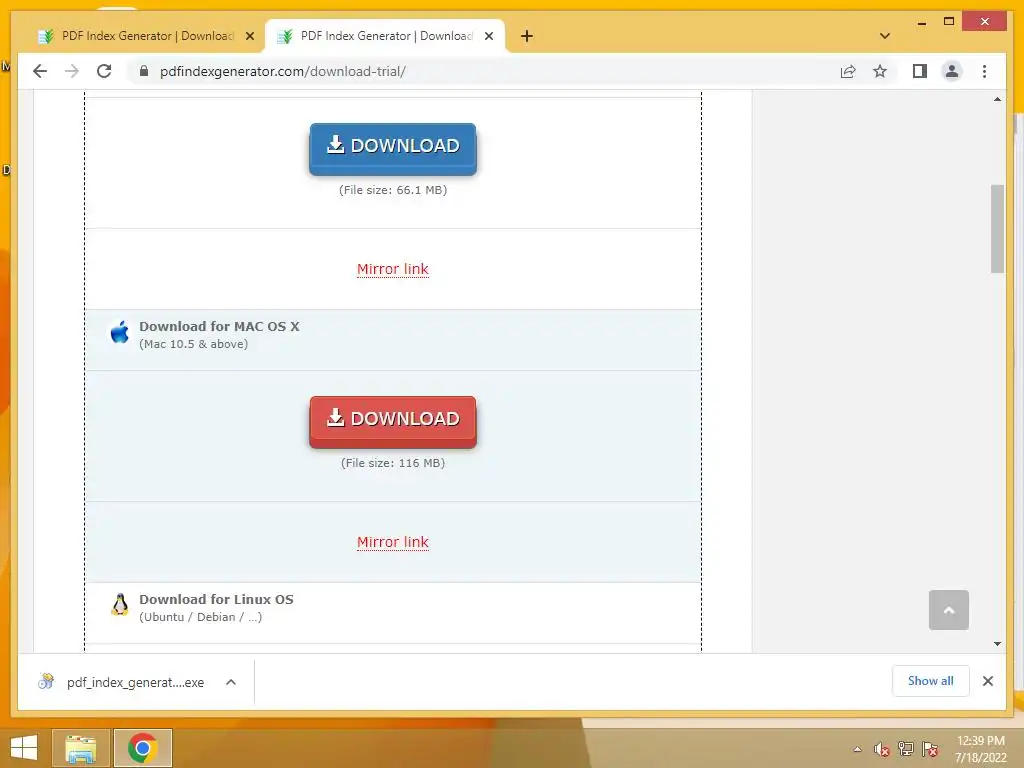
Task: Click Show all downloads
Action: pos(931,680)
